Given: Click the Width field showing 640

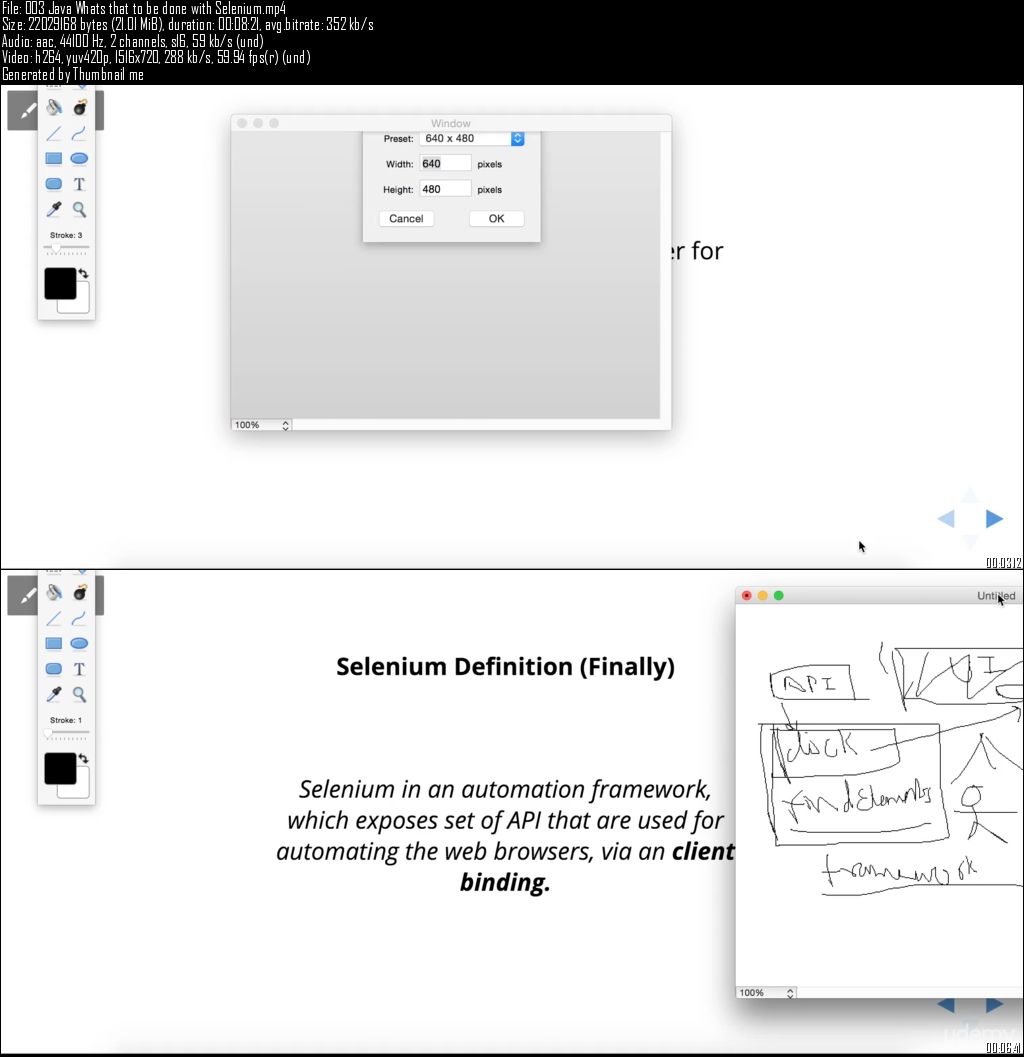Looking at the screenshot, I should (x=445, y=163).
